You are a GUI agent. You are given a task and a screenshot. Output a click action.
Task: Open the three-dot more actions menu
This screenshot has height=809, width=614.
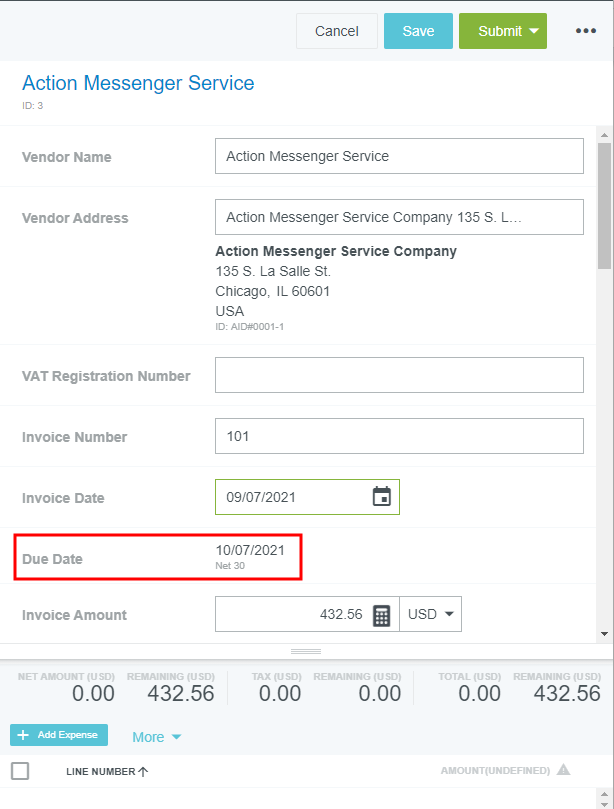(585, 31)
